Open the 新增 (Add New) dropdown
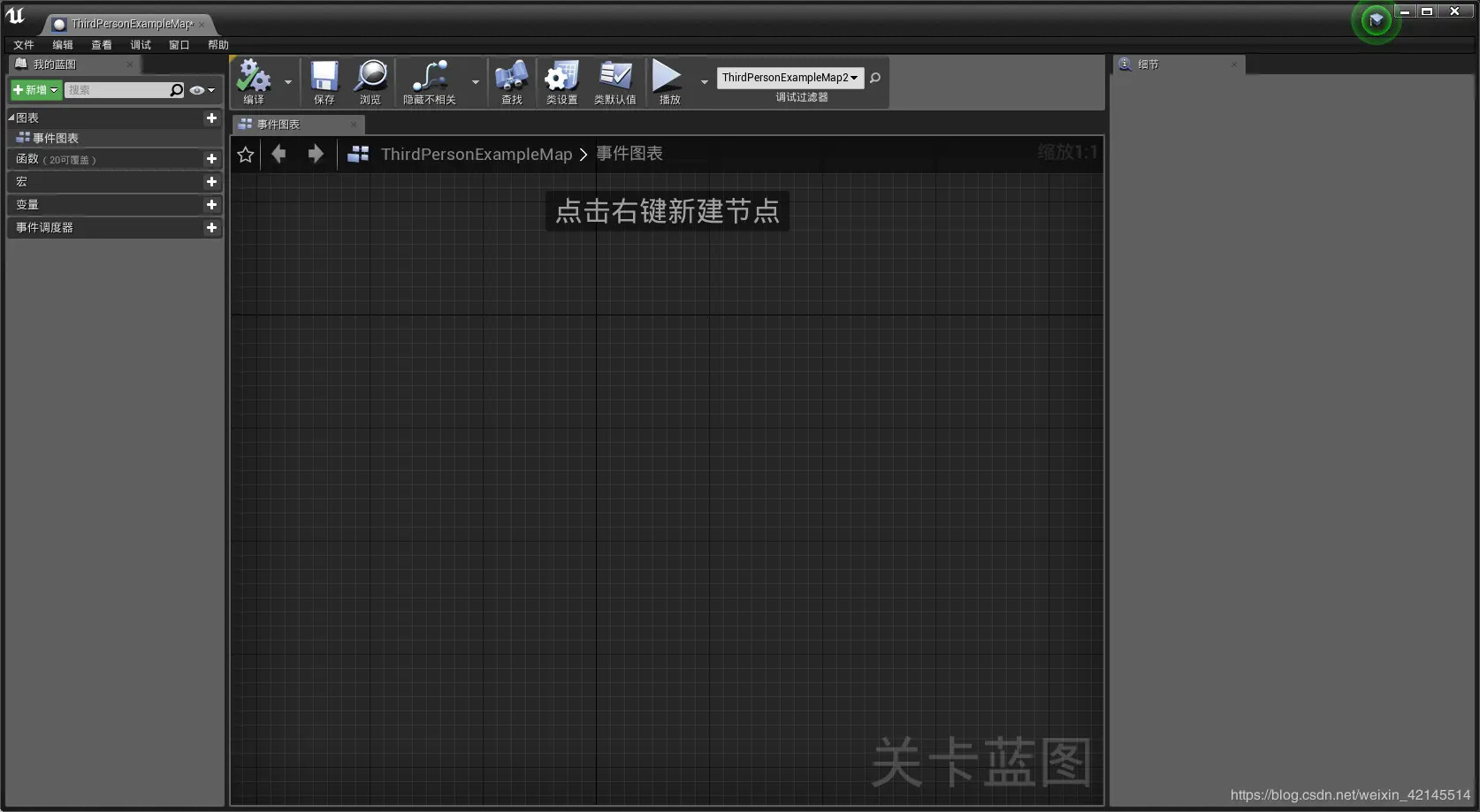 click(x=35, y=90)
